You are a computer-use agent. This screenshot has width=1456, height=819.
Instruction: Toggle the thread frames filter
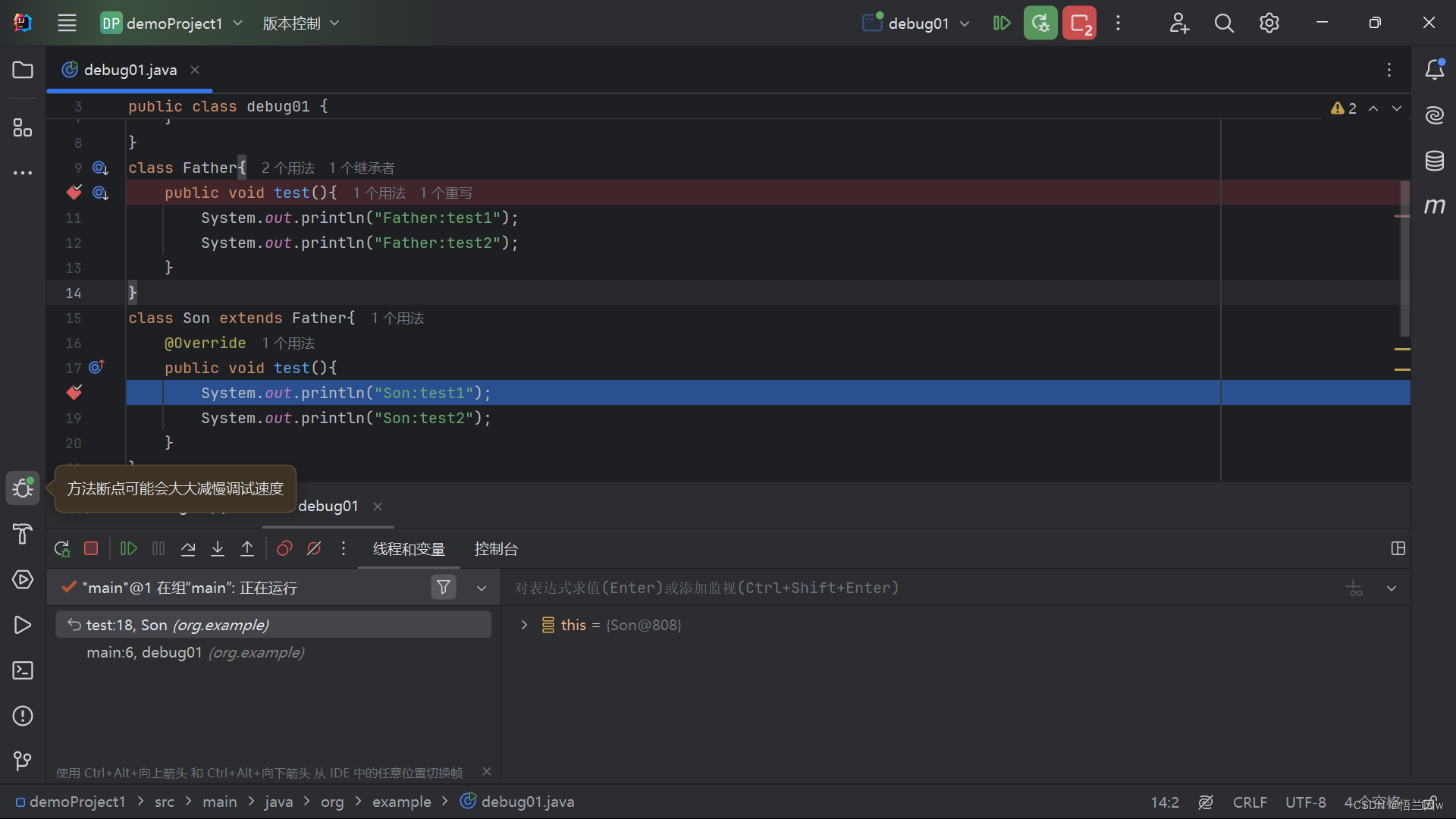[444, 587]
